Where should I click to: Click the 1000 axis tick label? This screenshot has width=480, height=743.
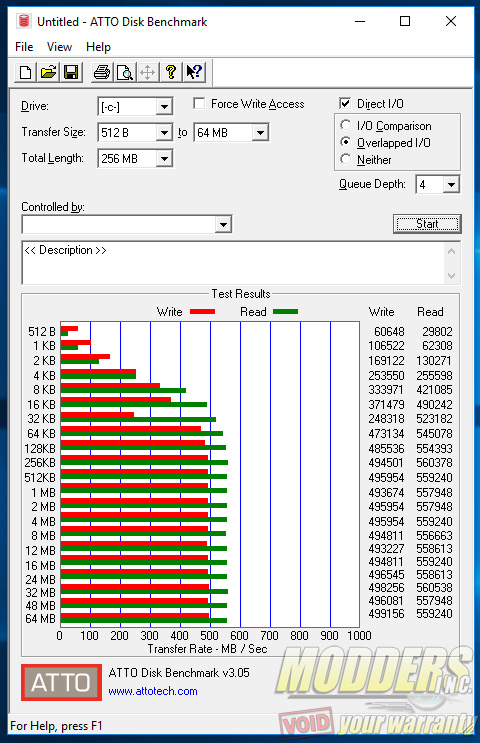coord(359,635)
